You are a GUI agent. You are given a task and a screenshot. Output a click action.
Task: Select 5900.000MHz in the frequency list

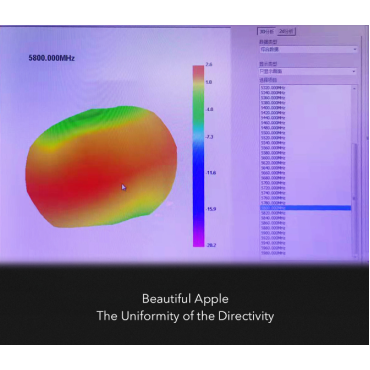point(273,233)
